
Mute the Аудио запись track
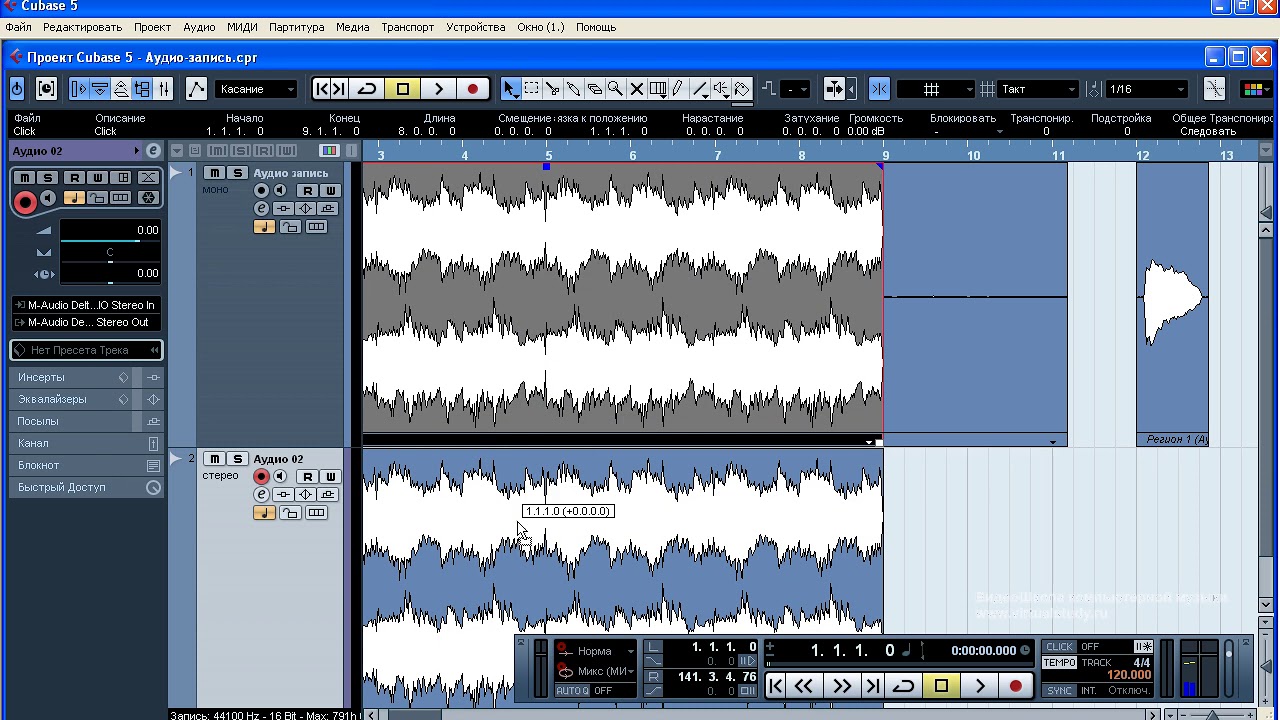215,174
